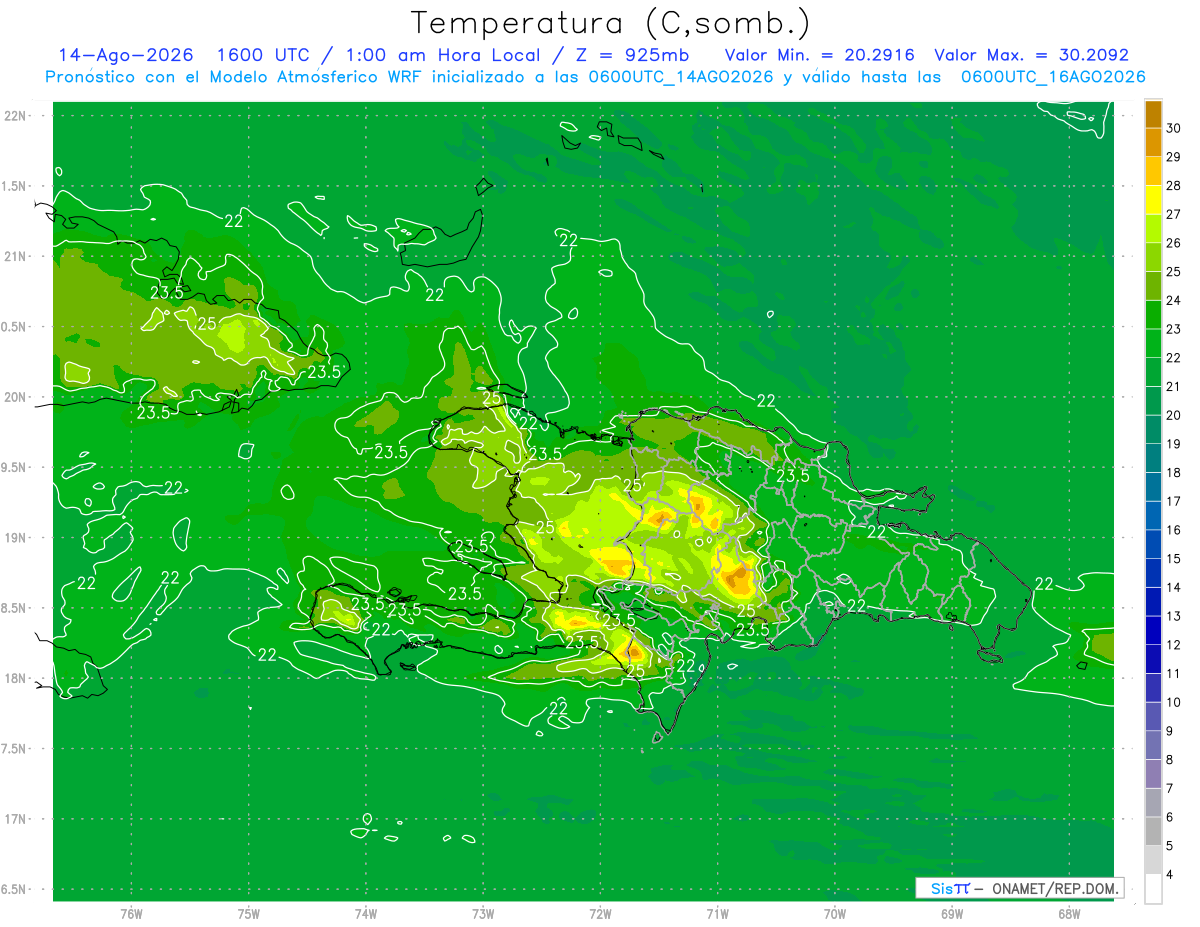This screenshot has width=1200, height=927.
Task: Pick the green legend swatch between 22 and 23
Action: (1153, 343)
